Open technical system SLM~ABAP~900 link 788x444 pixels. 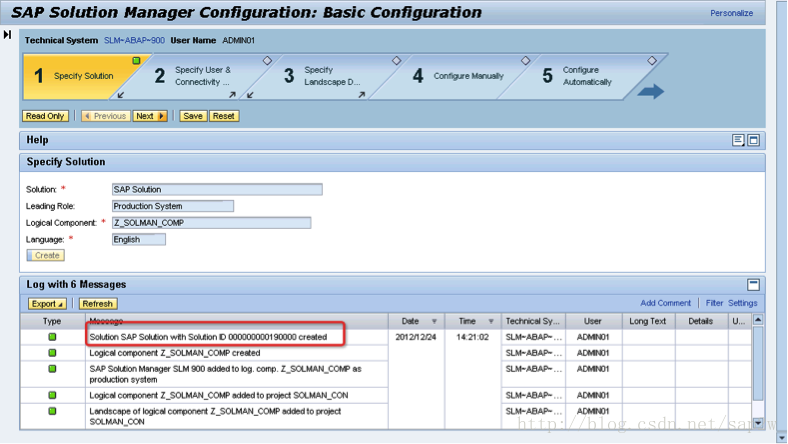click(x=134, y=40)
